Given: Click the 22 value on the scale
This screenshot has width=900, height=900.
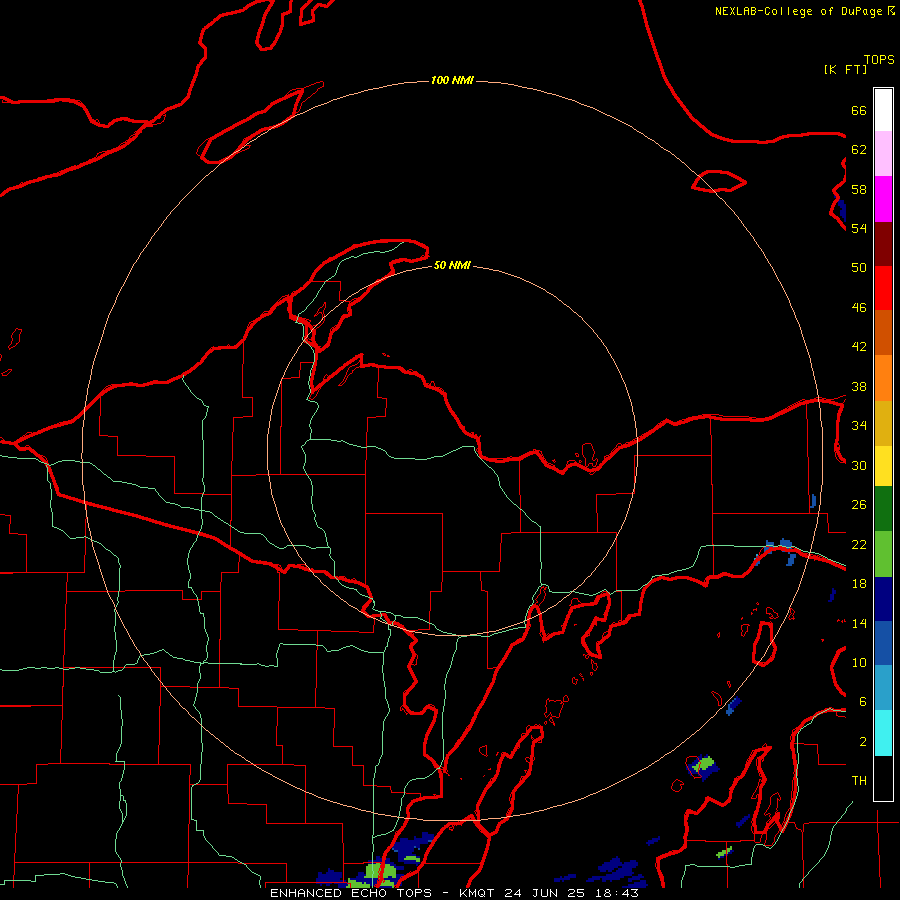Looking at the screenshot, I should 859,545.
